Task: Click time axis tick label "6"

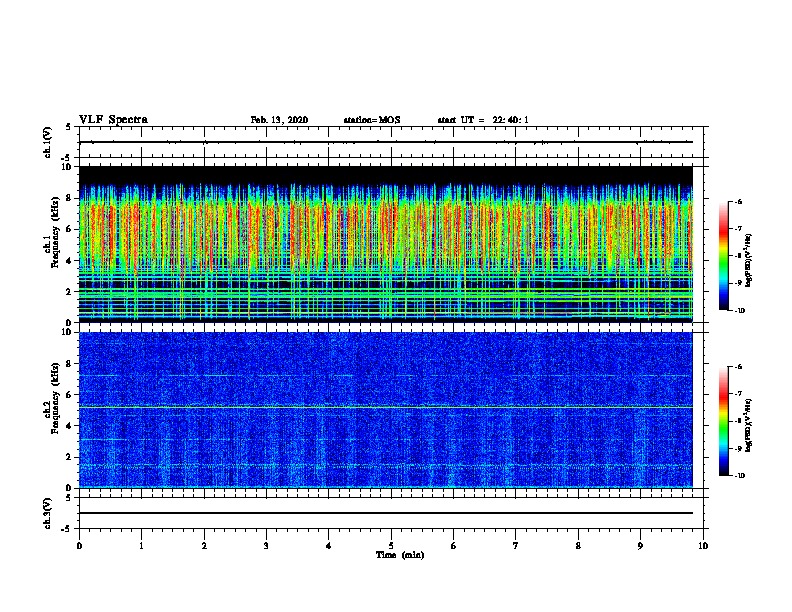Action: click(454, 546)
